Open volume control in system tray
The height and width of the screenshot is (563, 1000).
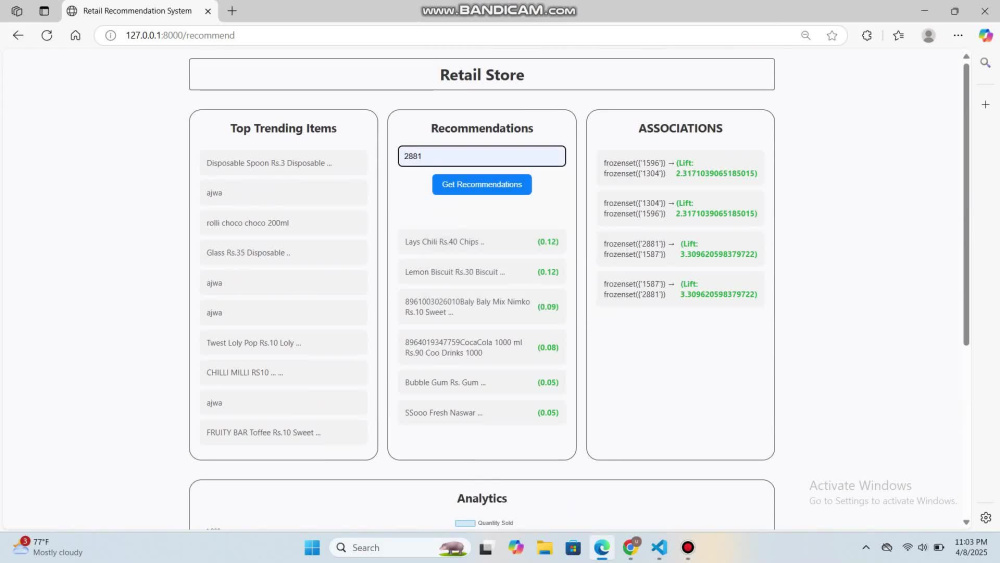point(922,548)
